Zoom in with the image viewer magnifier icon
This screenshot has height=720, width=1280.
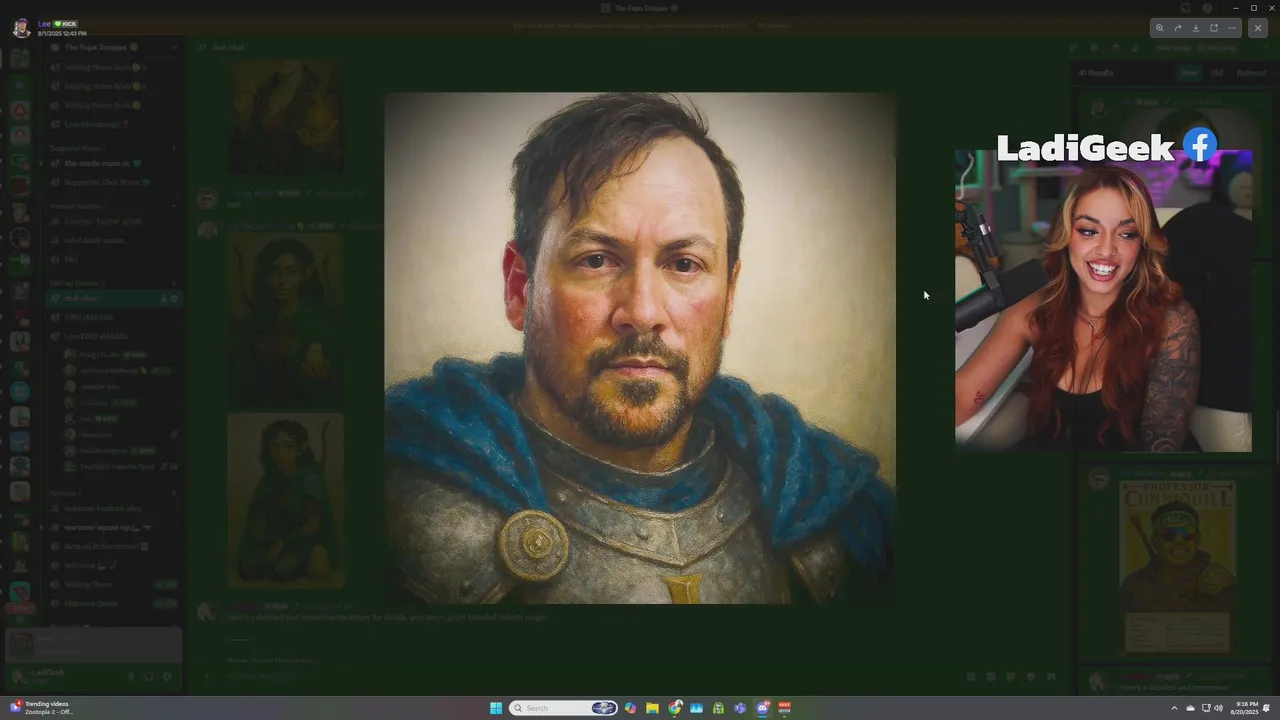[x=1159, y=28]
